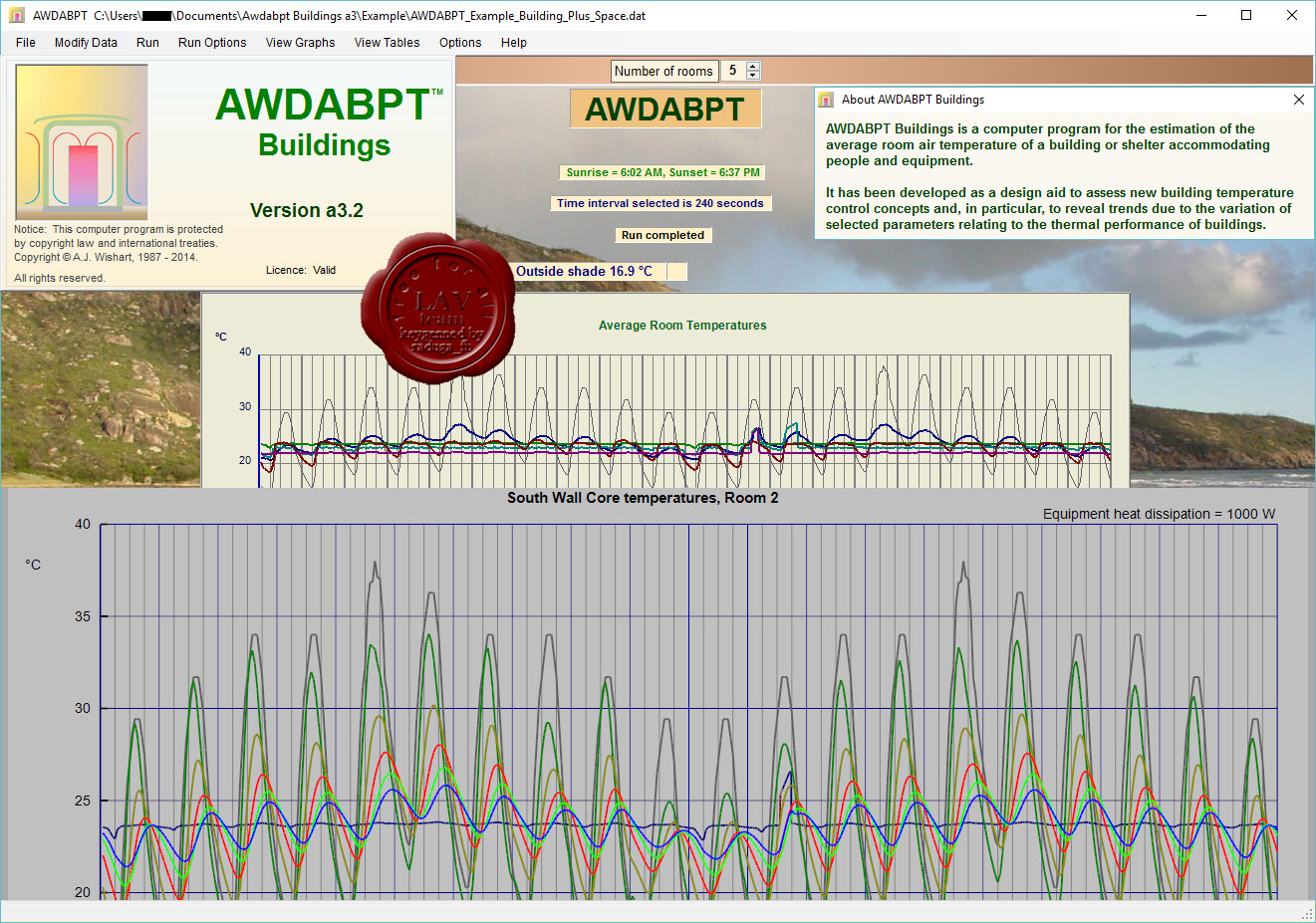Open the Options menu
Screen dimensions: 1316x923
pyautogui.click(x=460, y=43)
